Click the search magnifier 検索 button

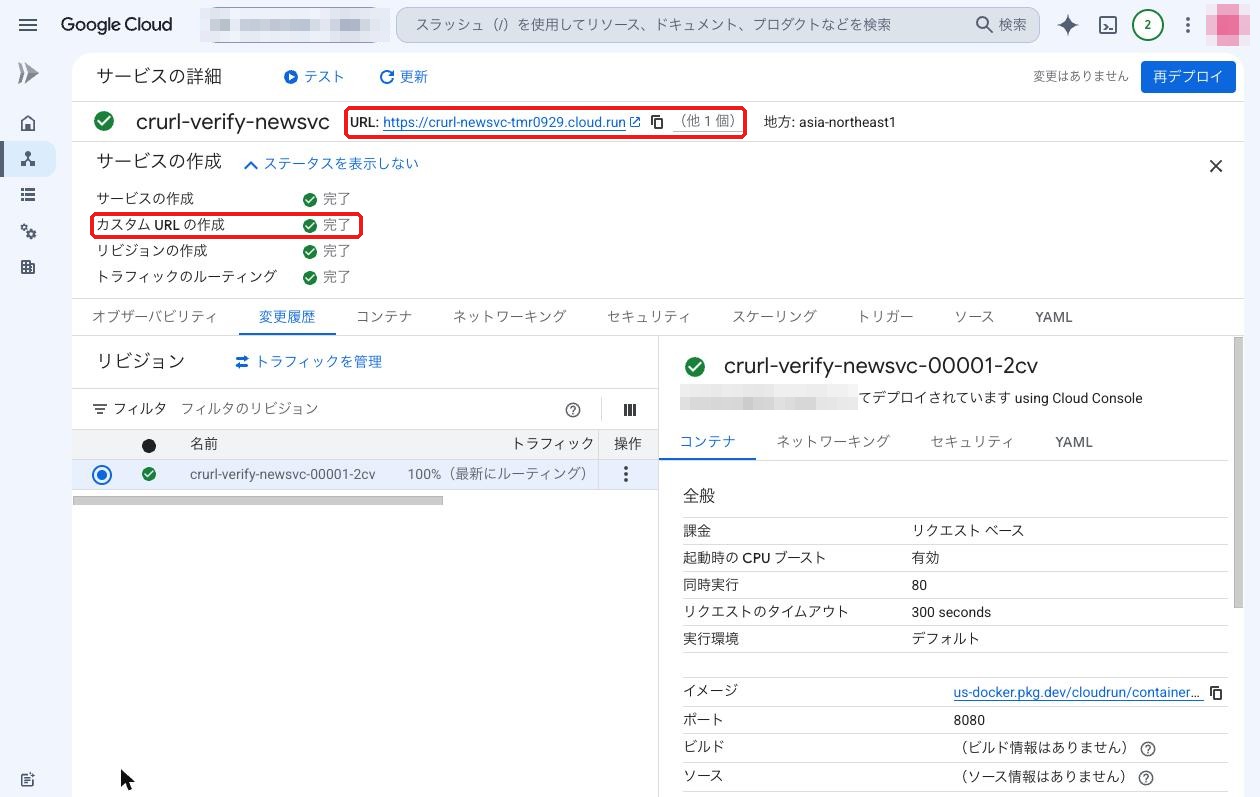click(x=1002, y=25)
